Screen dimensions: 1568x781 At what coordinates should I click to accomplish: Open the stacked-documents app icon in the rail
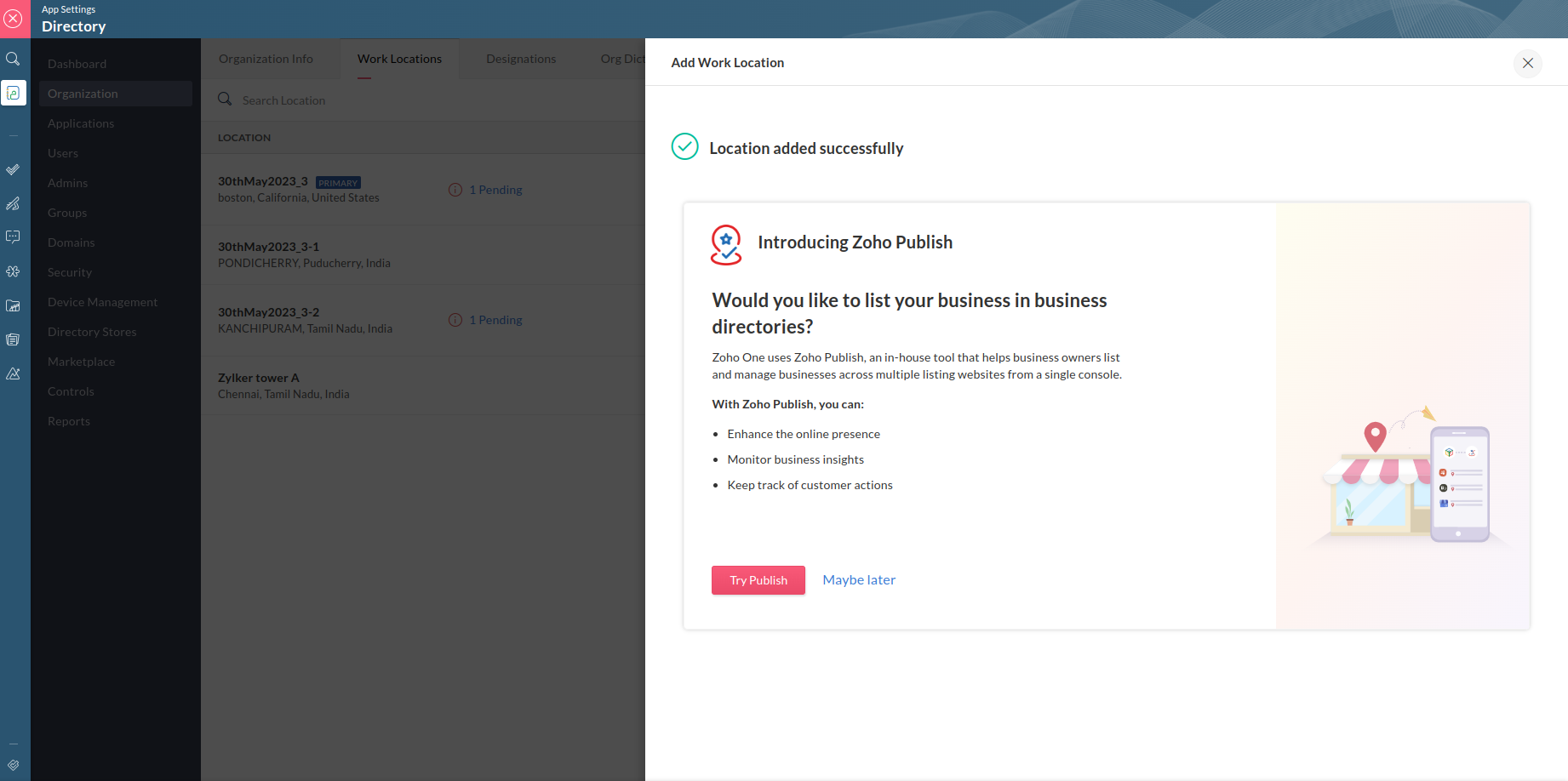(x=13, y=339)
